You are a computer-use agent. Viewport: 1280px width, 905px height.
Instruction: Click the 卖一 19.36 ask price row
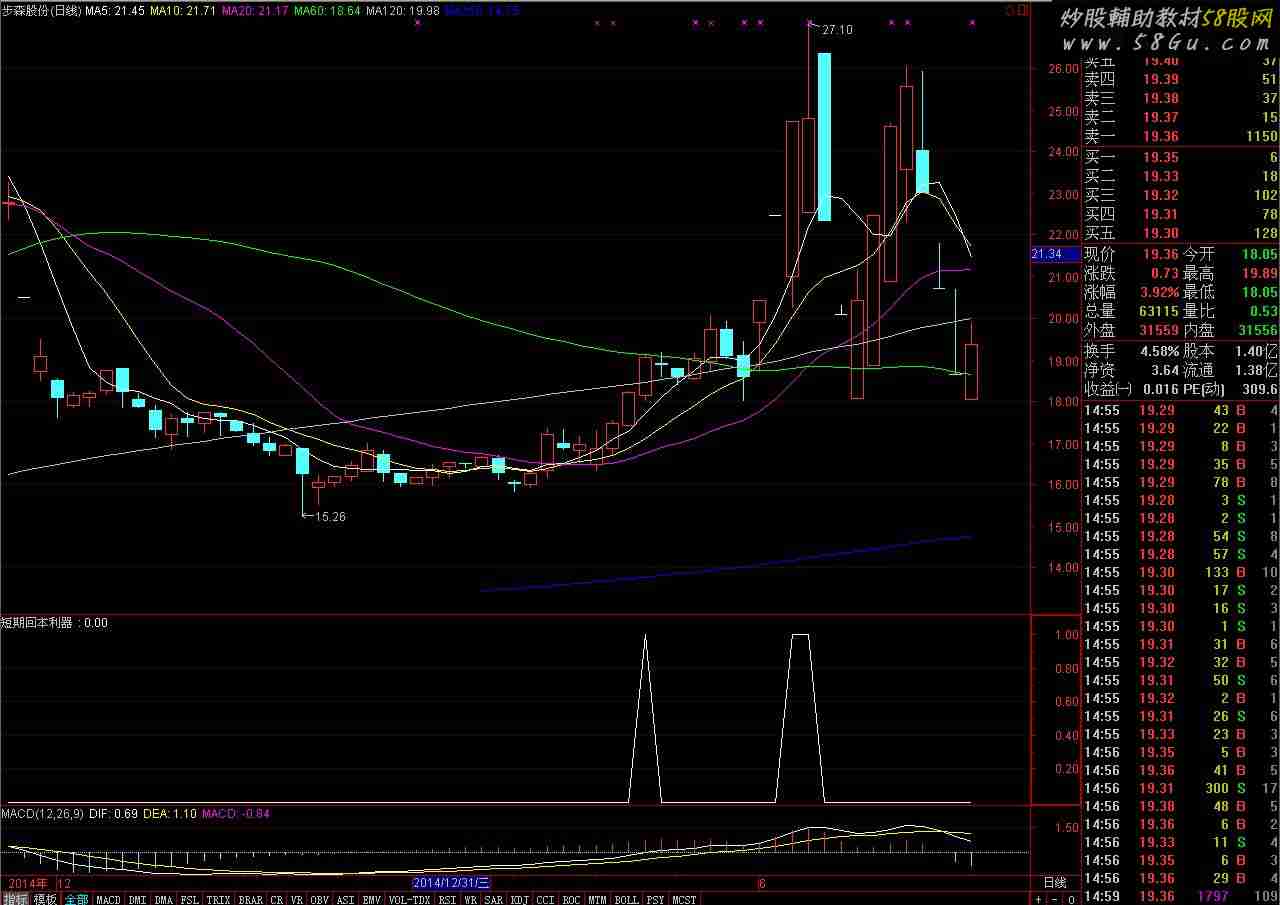tap(1181, 136)
